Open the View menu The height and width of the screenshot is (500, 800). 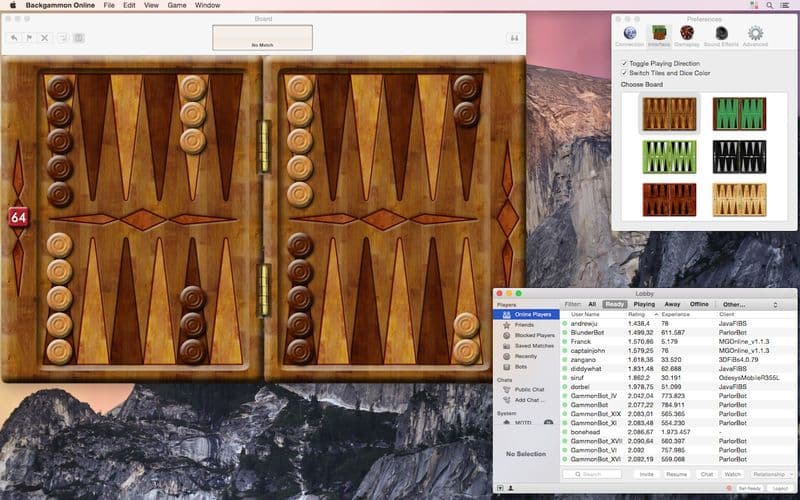point(151,5)
